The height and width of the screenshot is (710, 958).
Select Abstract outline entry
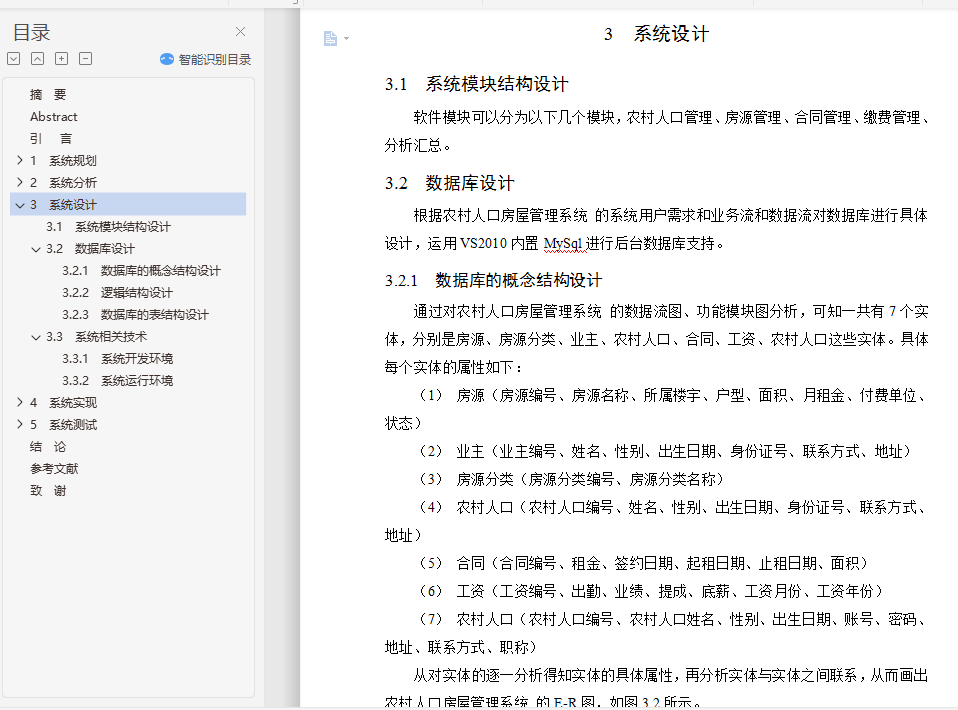[x=54, y=117]
